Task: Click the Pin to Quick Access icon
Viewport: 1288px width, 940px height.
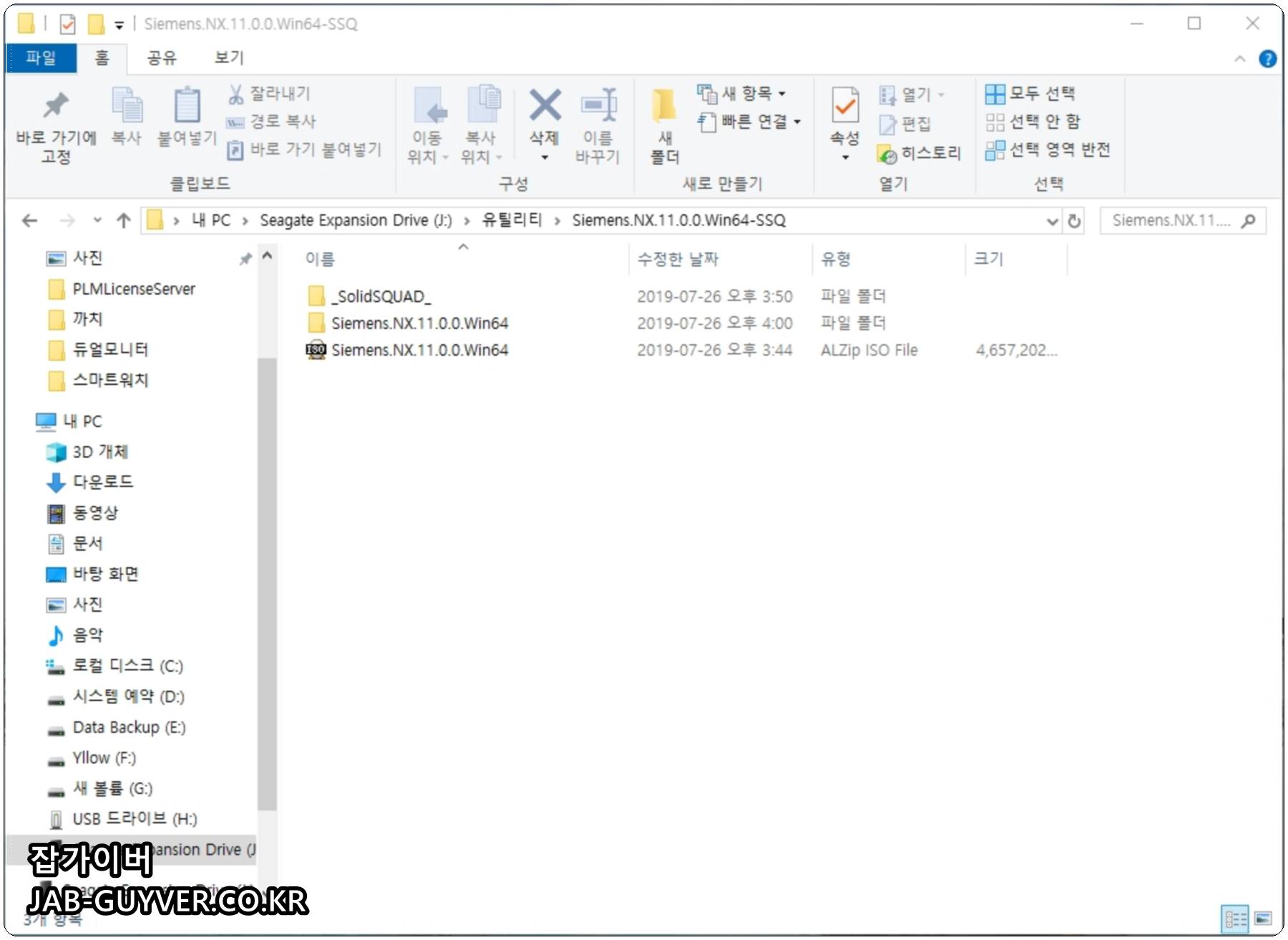Action: [x=56, y=105]
